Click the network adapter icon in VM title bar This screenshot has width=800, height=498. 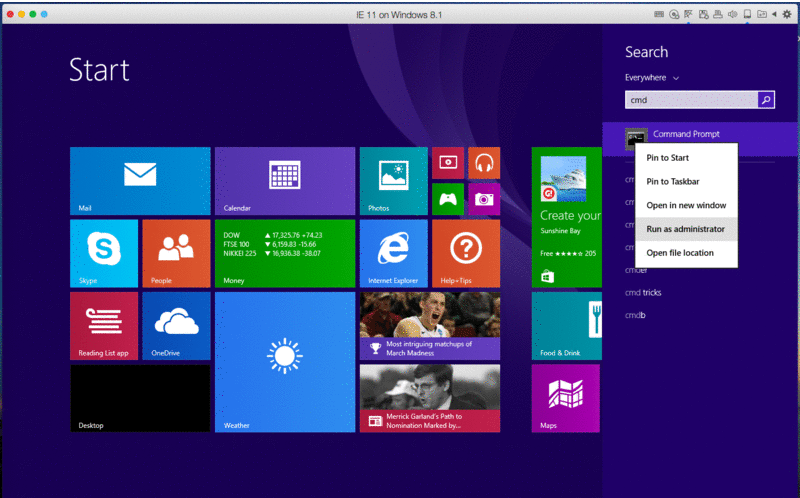(x=688, y=14)
